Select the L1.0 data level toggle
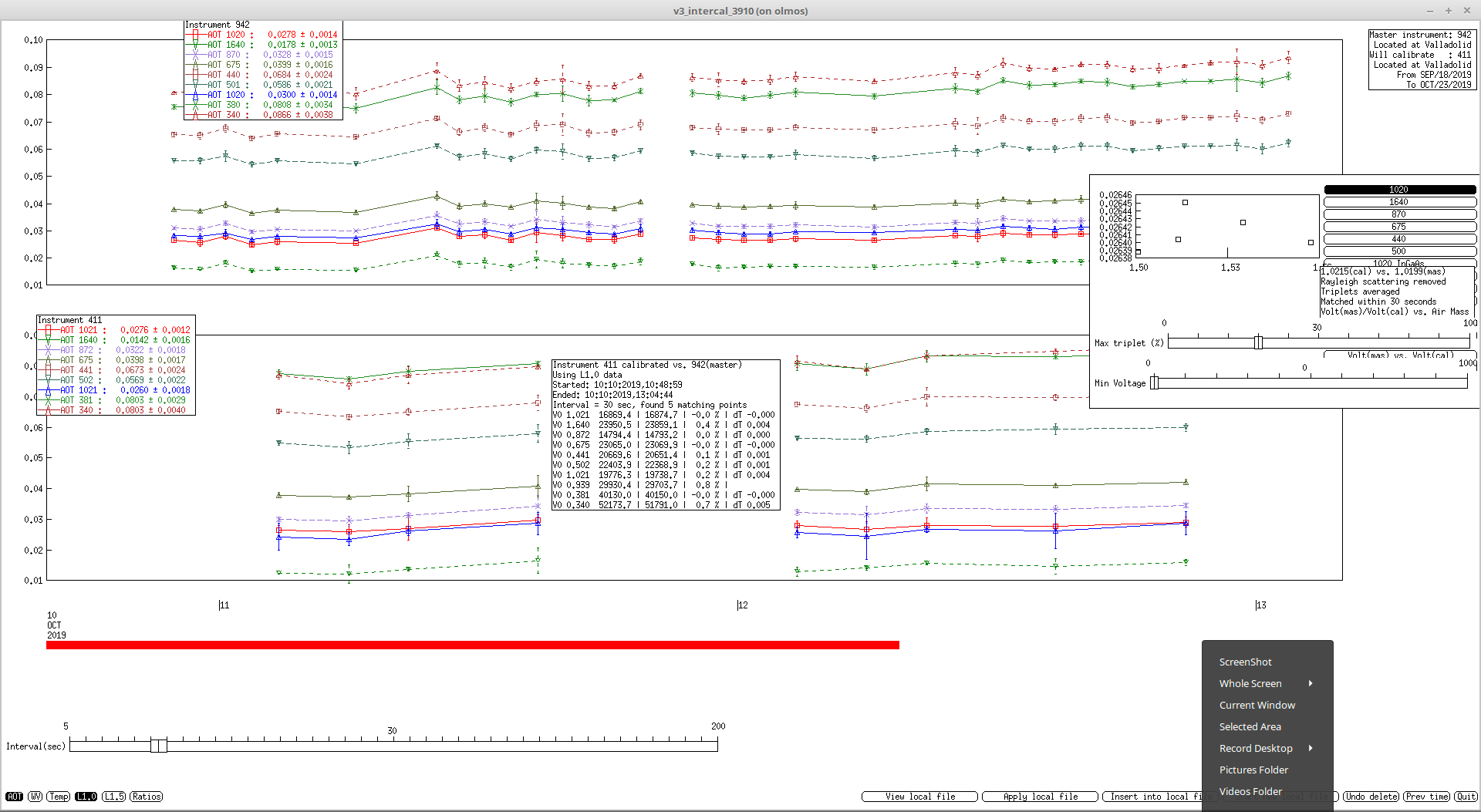 (x=86, y=797)
